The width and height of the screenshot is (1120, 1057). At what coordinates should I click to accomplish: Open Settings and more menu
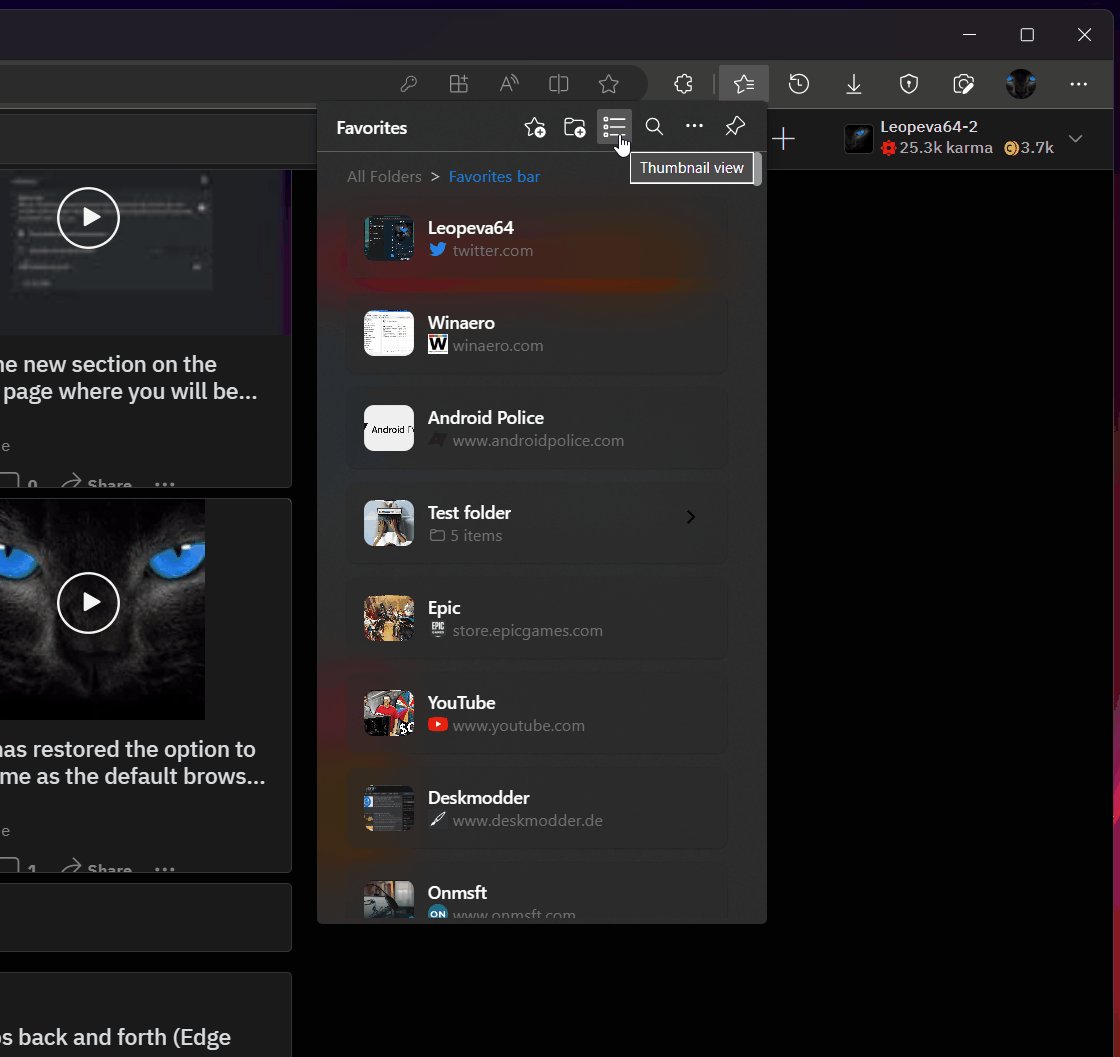(x=1079, y=84)
